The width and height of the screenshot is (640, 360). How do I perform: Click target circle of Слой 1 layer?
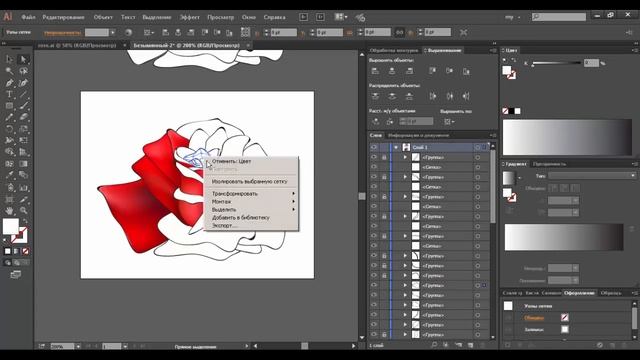[x=477, y=147]
